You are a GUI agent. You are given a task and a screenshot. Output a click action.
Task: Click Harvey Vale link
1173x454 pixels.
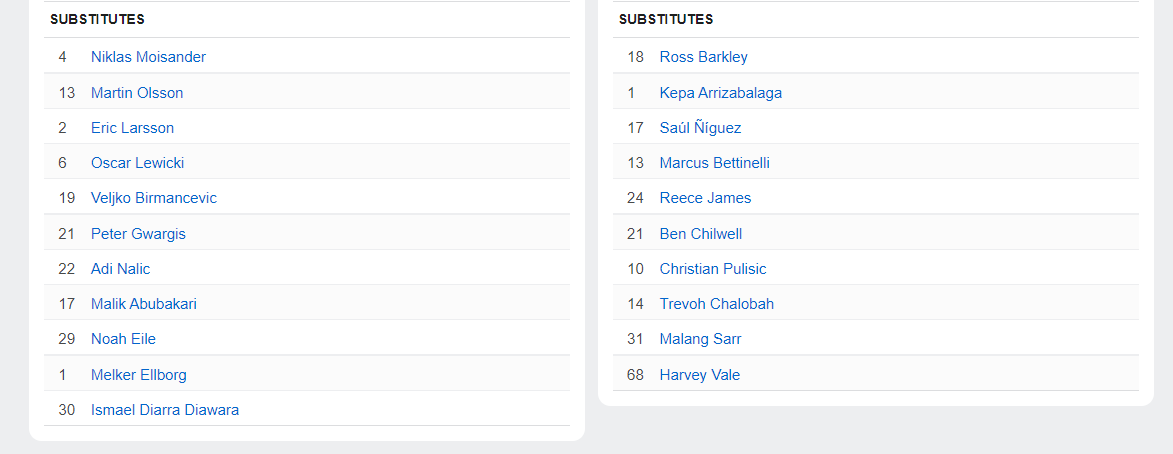(x=699, y=375)
